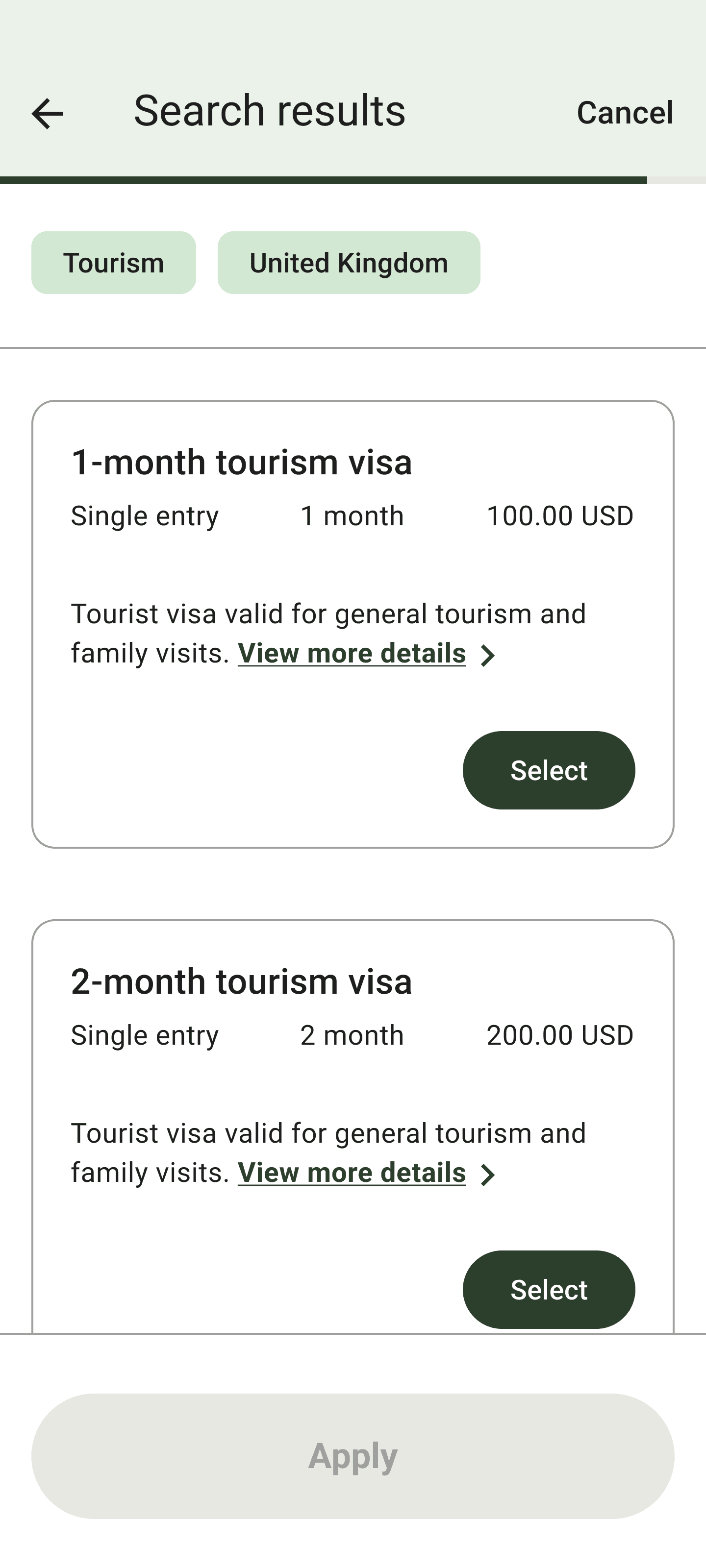Open the 1-month tourism visa card title
Image resolution: width=706 pixels, height=1568 pixels.
[x=241, y=462]
